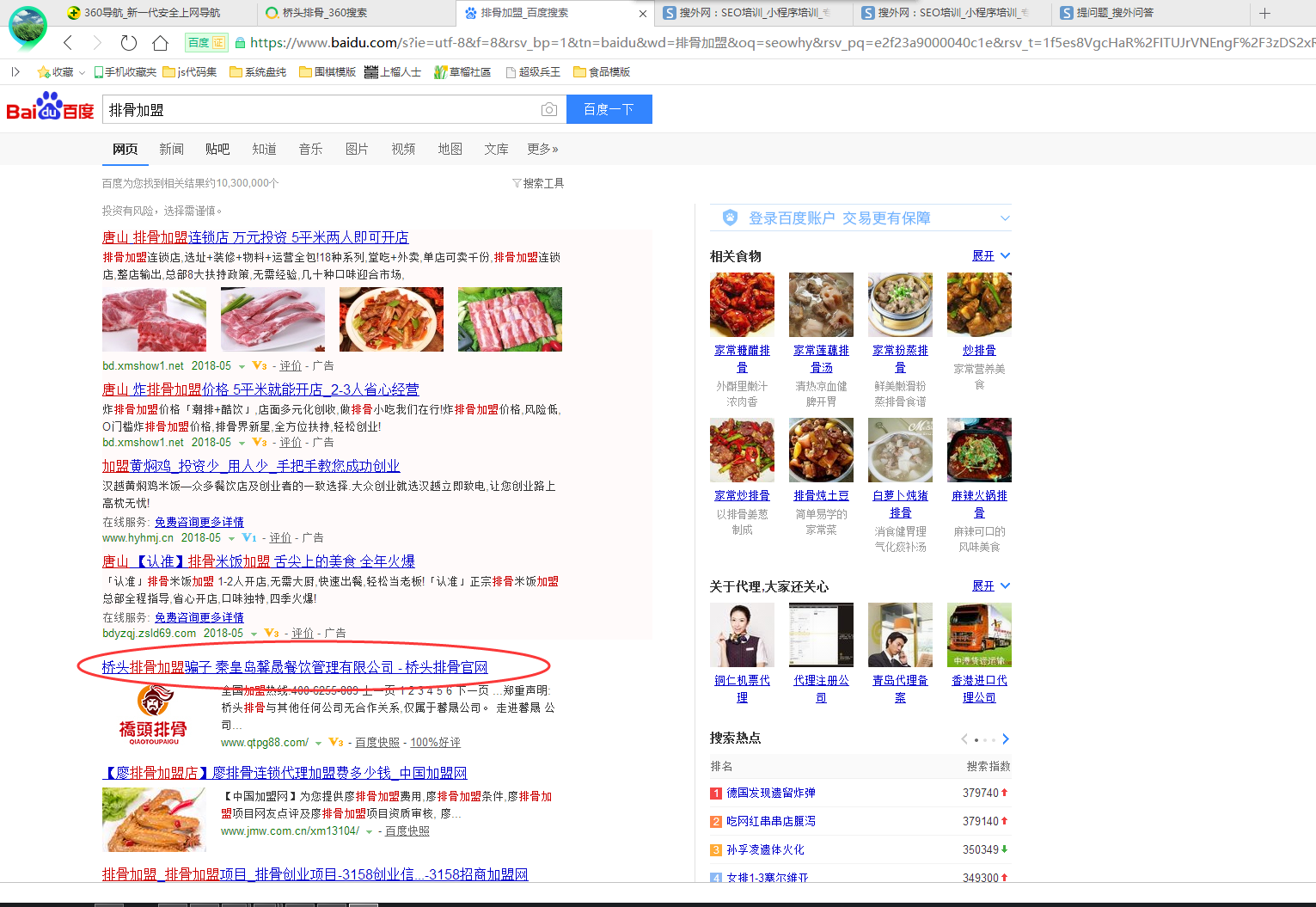Open the 100%好评 link
Image resolution: width=1316 pixels, height=907 pixels.
tap(435, 743)
